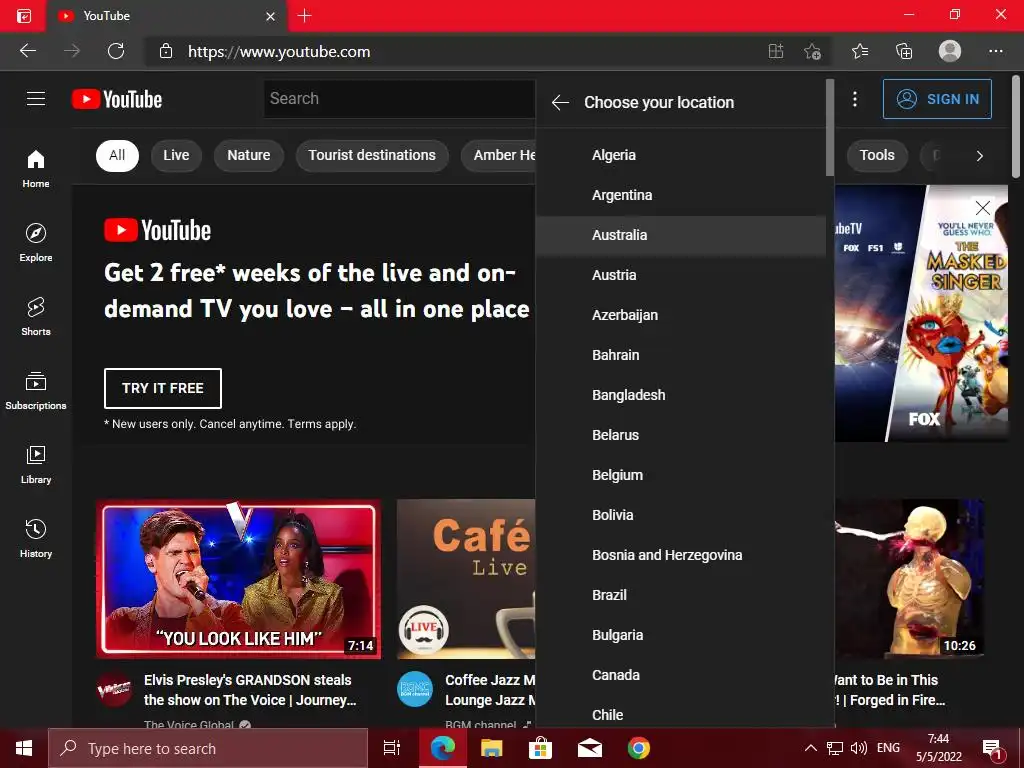Add this page to favorites
Image resolution: width=1024 pixels, height=768 pixels.
pos(812,51)
